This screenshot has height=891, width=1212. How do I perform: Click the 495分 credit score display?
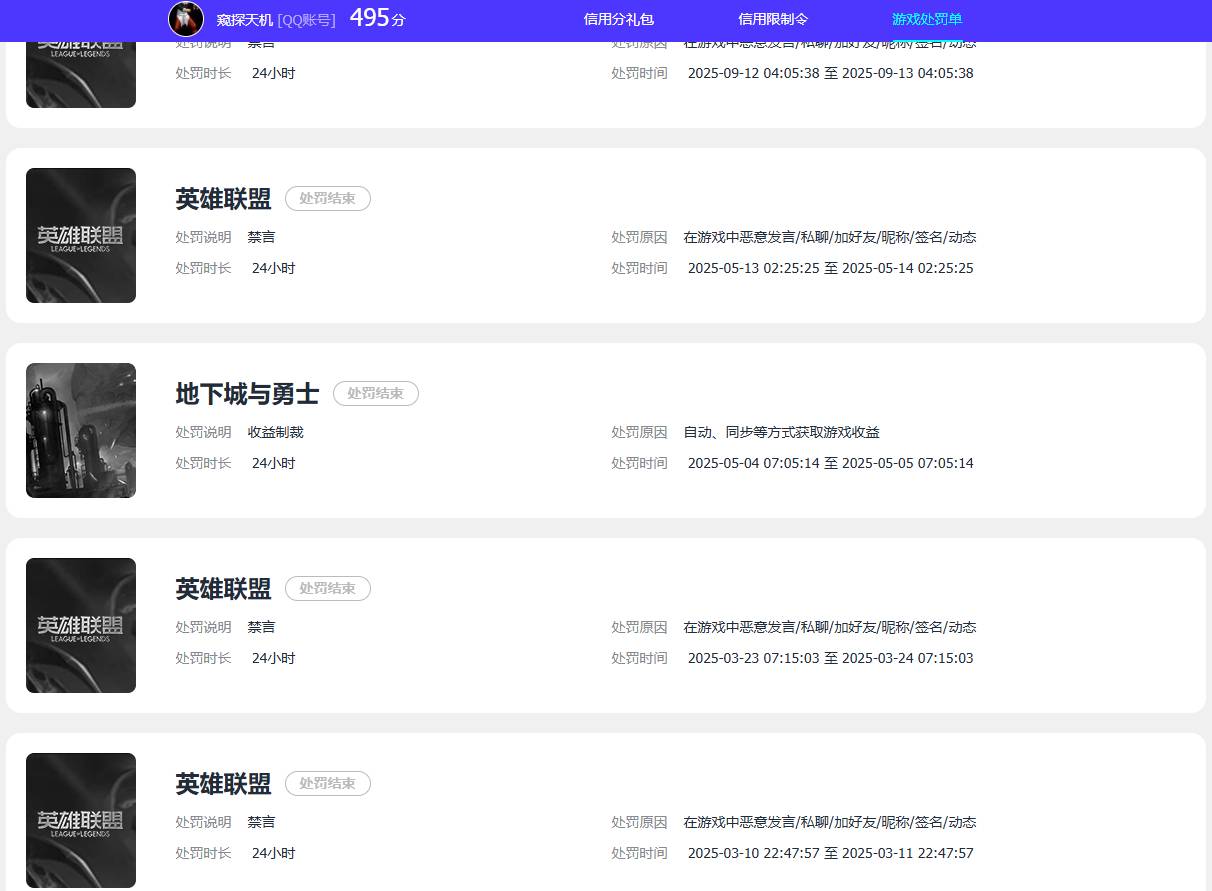pyautogui.click(x=377, y=18)
